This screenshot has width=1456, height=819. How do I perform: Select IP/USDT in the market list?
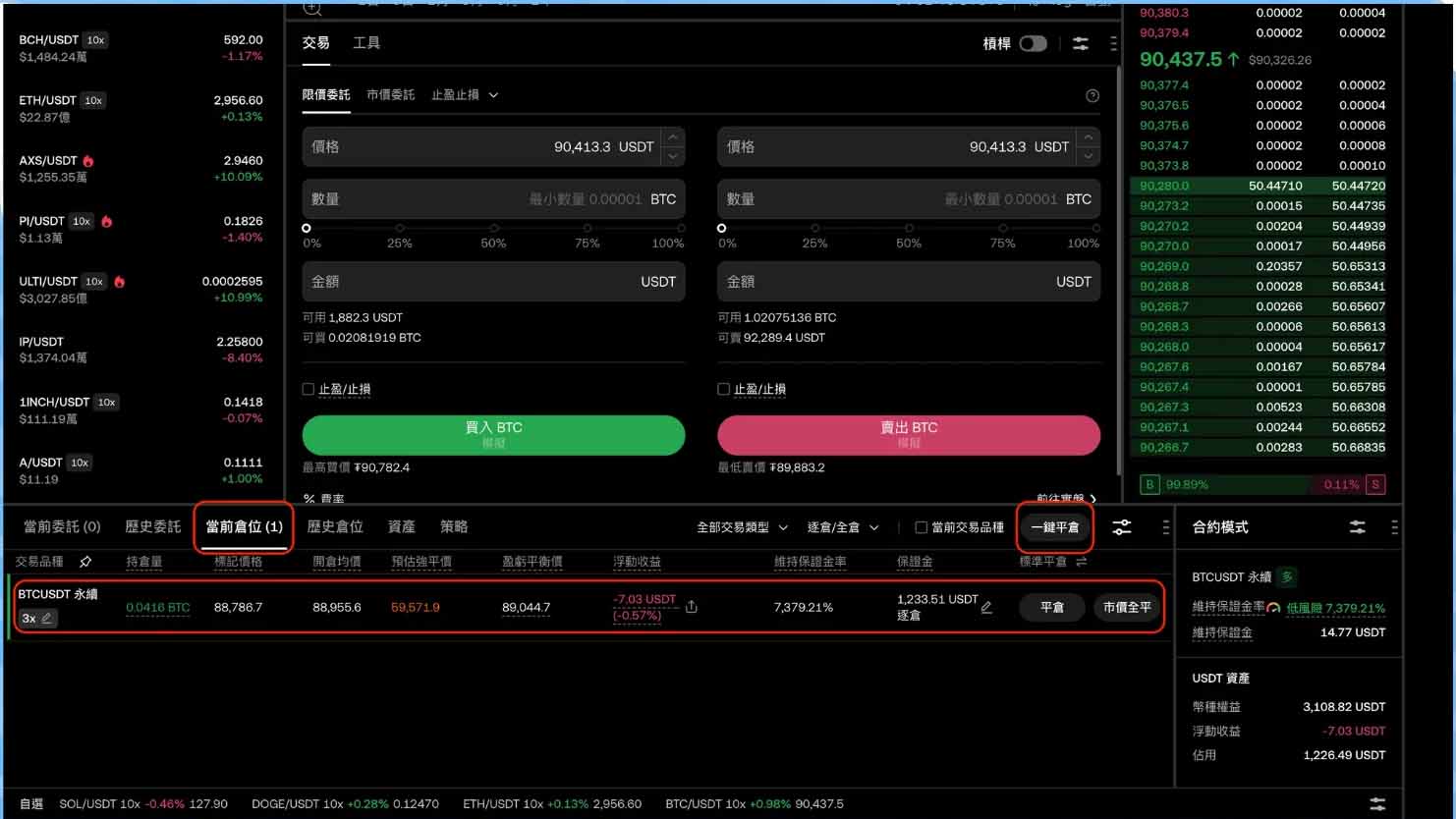(x=140, y=350)
